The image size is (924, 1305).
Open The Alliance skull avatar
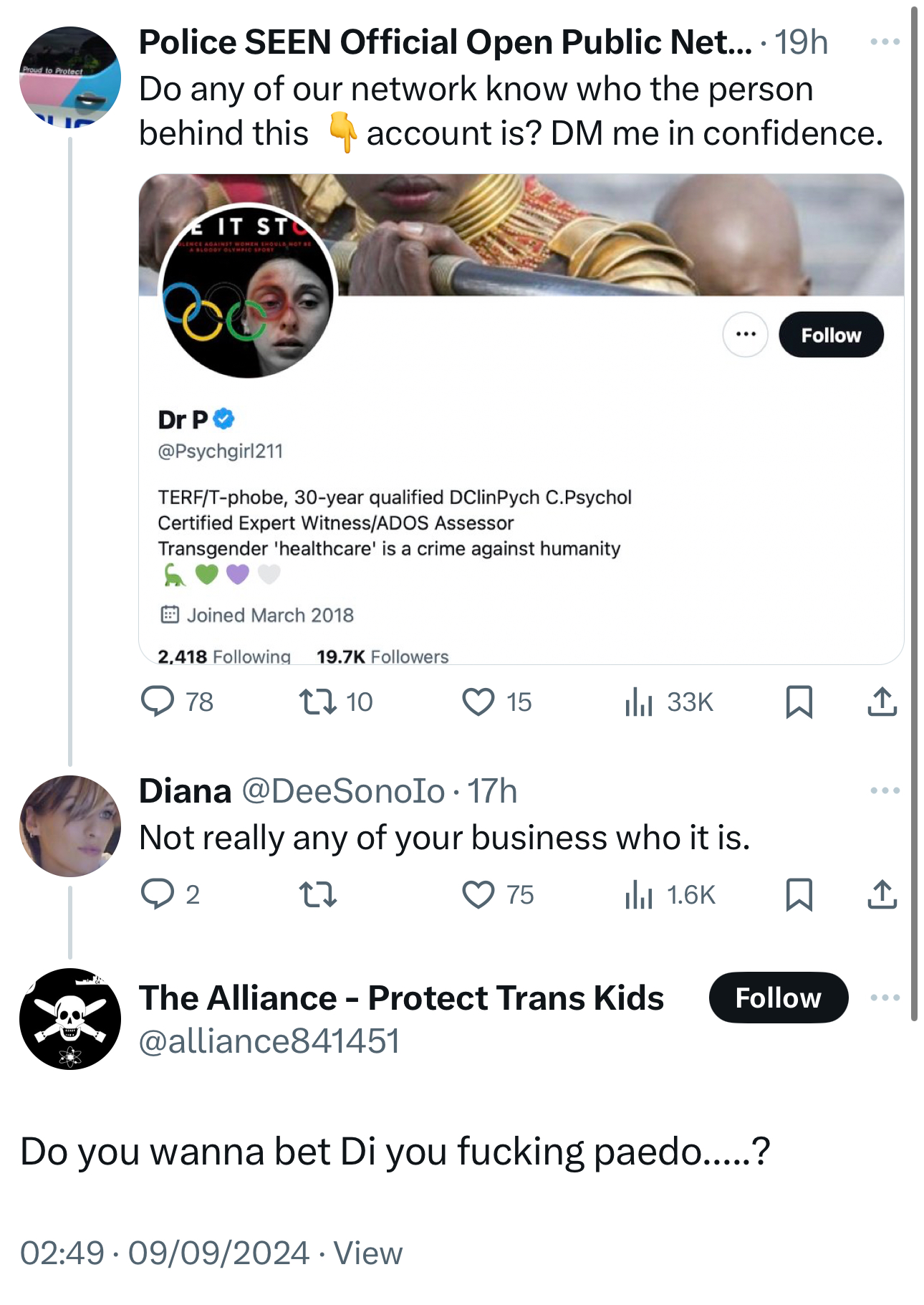tap(70, 1018)
